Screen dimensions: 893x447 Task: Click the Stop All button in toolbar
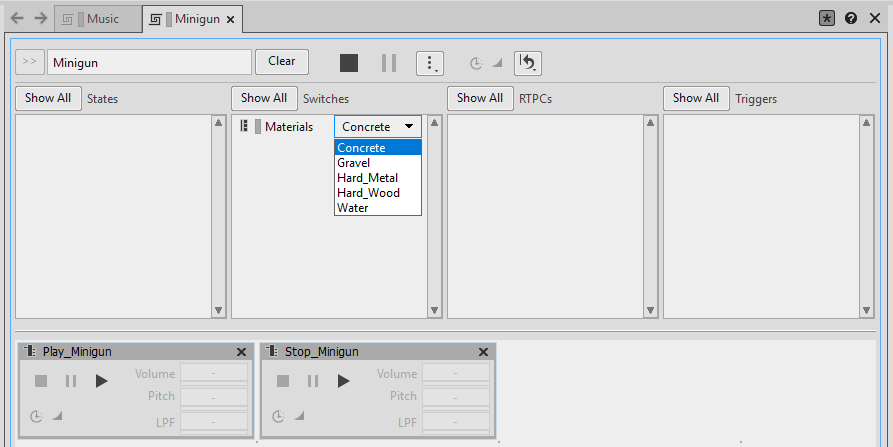(x=348, y=63)
